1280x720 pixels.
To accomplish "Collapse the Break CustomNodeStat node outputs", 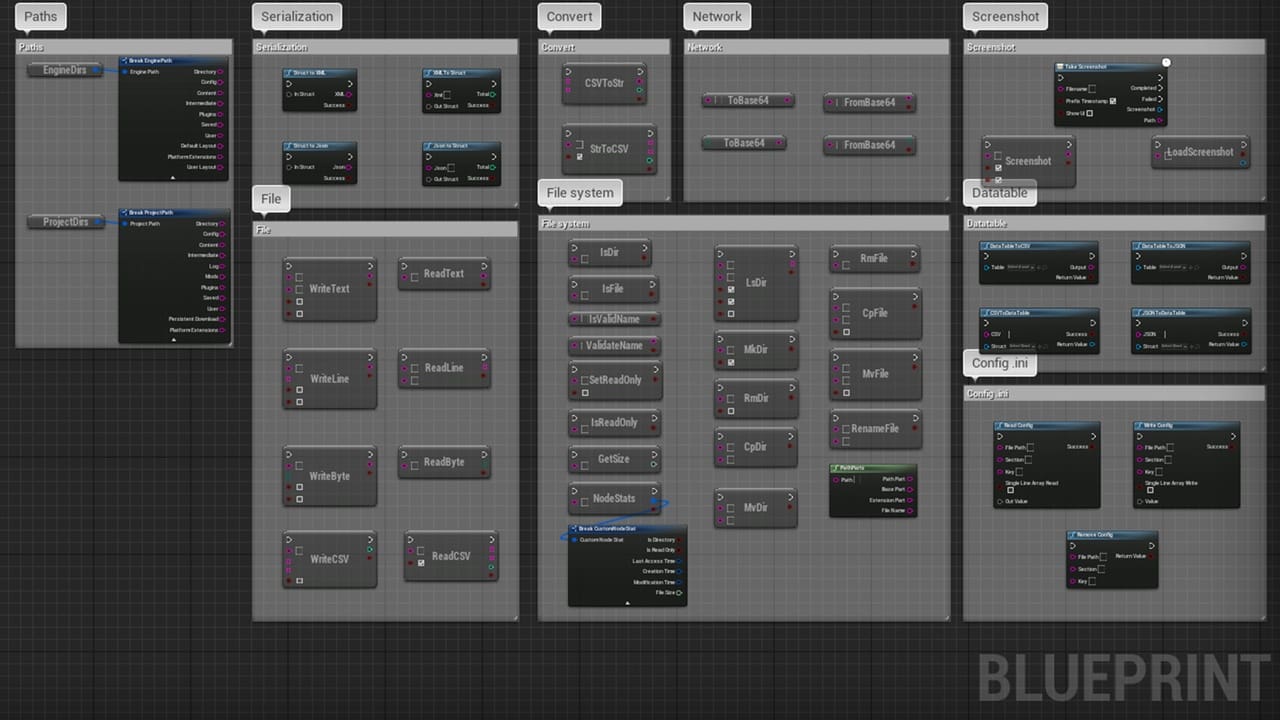I will tap(628, 601).
